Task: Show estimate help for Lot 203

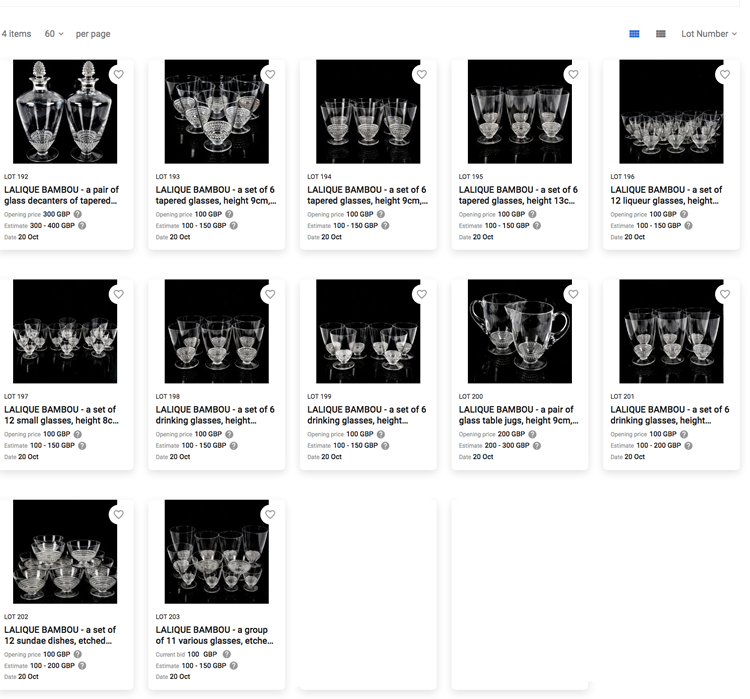Action: 233,666
